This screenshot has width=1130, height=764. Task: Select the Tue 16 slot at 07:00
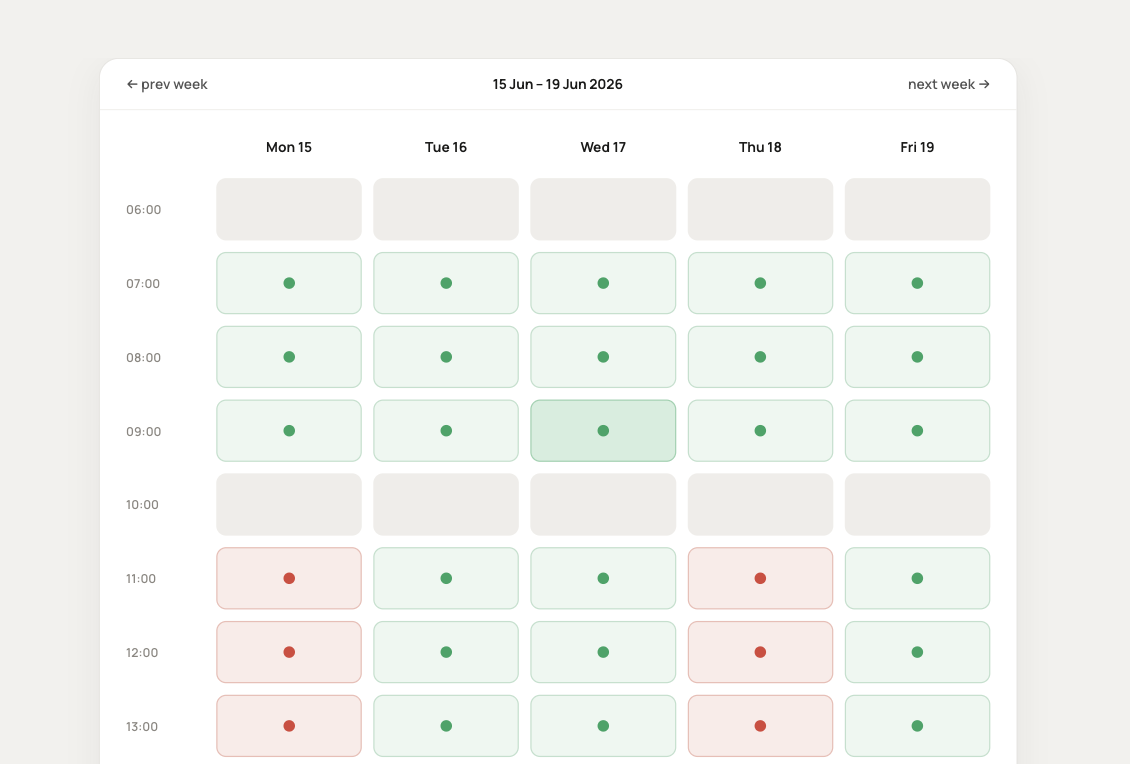(446, 283)
